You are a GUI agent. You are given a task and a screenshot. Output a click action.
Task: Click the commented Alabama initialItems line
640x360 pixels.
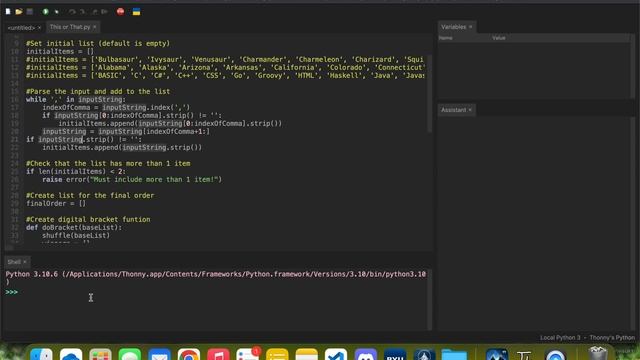[225, 67]
